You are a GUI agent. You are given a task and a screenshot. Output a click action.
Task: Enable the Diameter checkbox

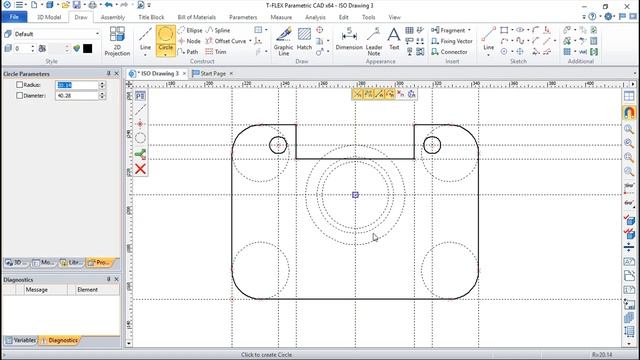click(x=19, y=95)
